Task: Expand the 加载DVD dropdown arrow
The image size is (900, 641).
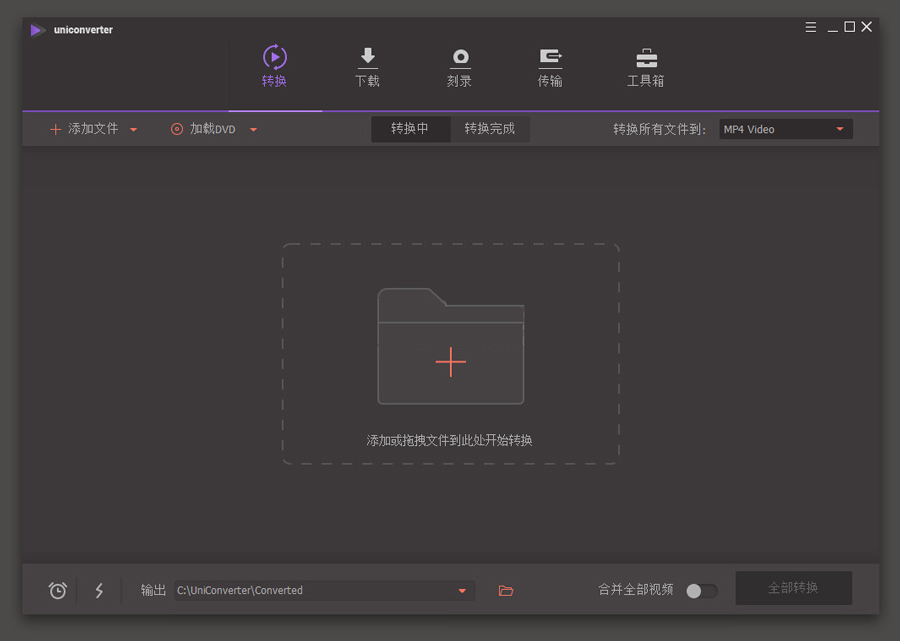Action: point(254,129)
